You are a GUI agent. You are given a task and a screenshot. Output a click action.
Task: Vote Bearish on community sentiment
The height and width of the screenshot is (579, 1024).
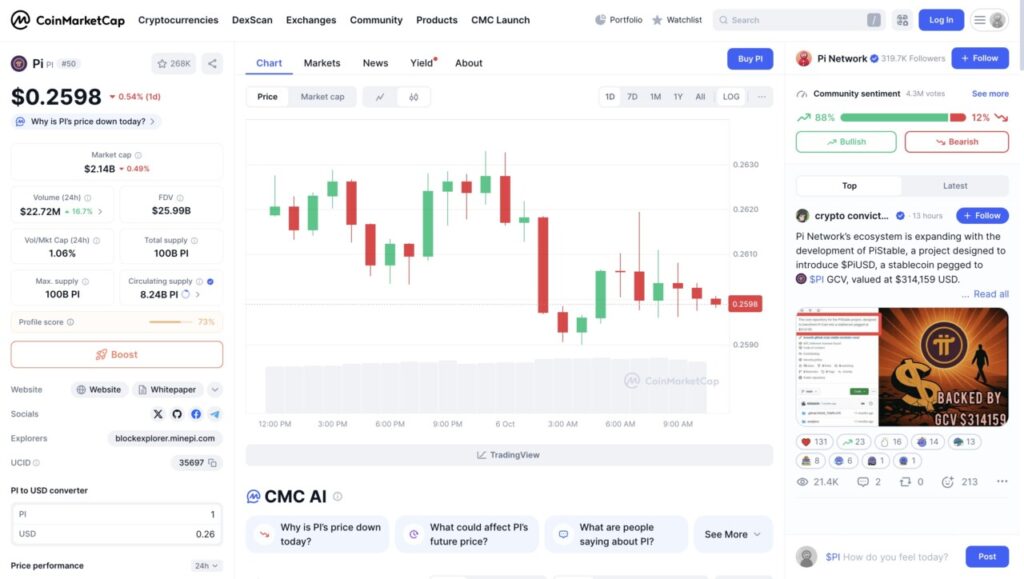pyautogui.click(x=956, y=142)
